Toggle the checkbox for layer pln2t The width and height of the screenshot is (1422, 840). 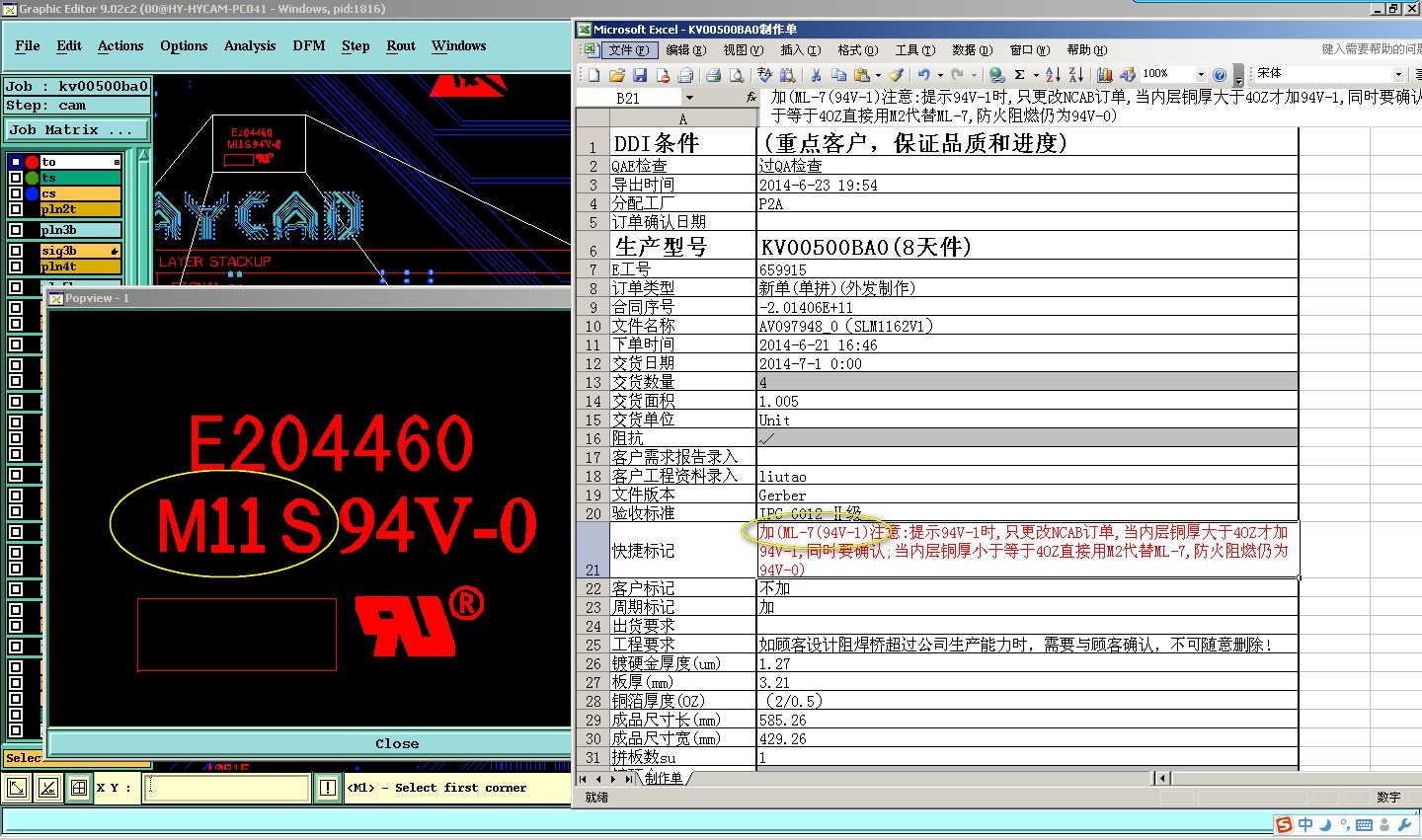[16, 209]
